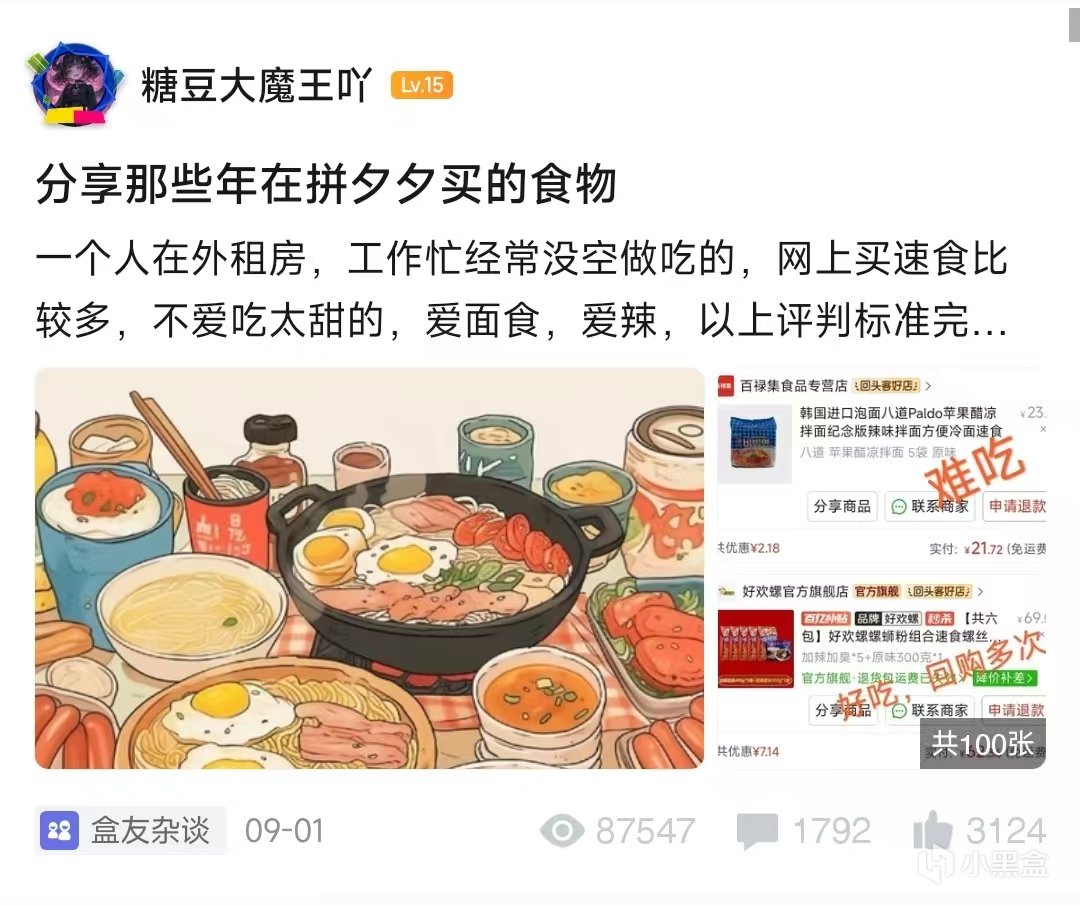1080x906 pixels.
Task: Expand 百禄集食品专营店 store chevron
Action: pyautogui.click(x=928, y=386)
